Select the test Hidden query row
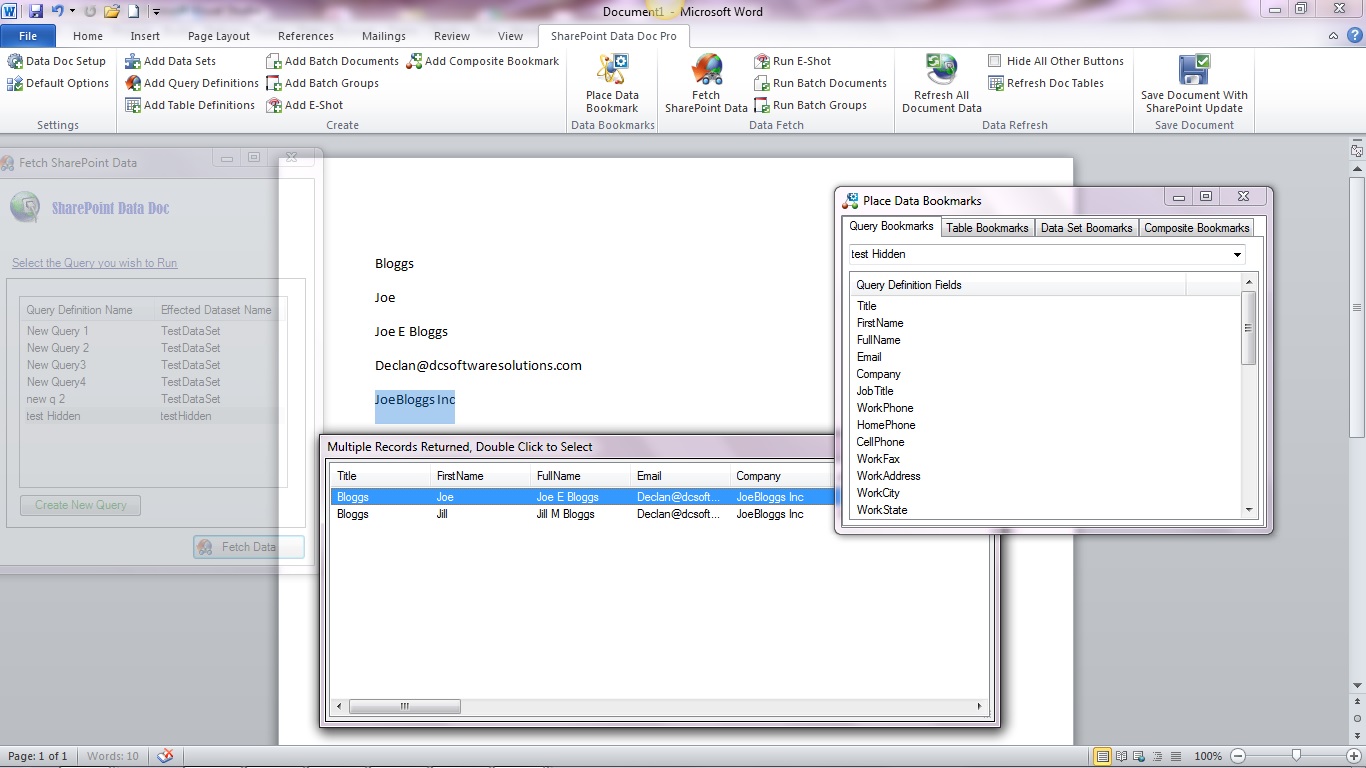 154,416
